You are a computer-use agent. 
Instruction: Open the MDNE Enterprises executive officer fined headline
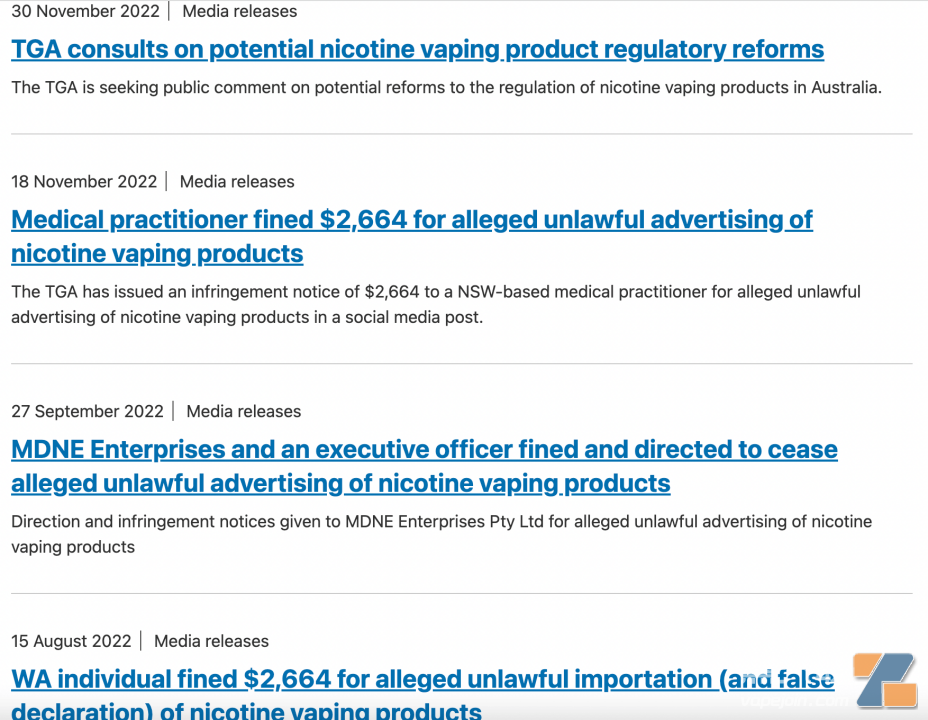[424, 450]
